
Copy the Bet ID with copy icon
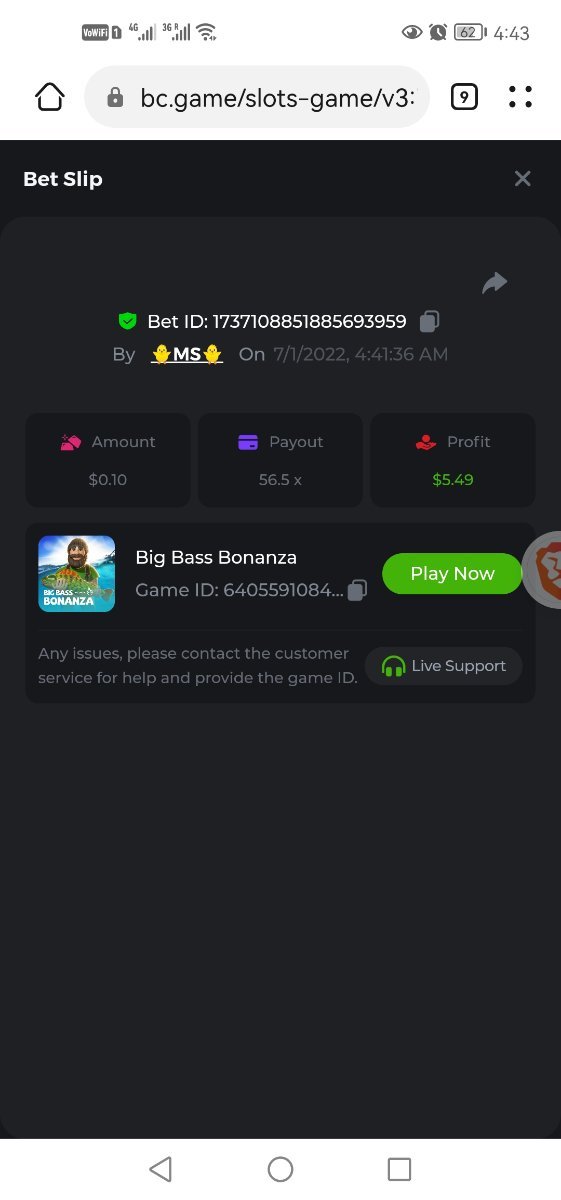pos(430,321)
